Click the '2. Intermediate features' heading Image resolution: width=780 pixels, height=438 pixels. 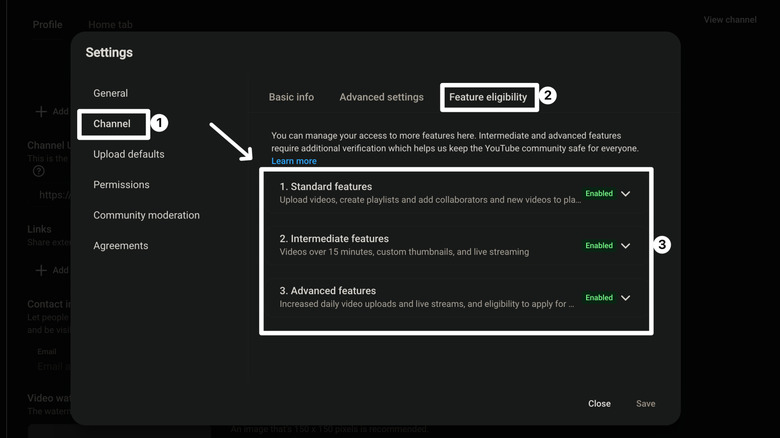coord(334,239)
